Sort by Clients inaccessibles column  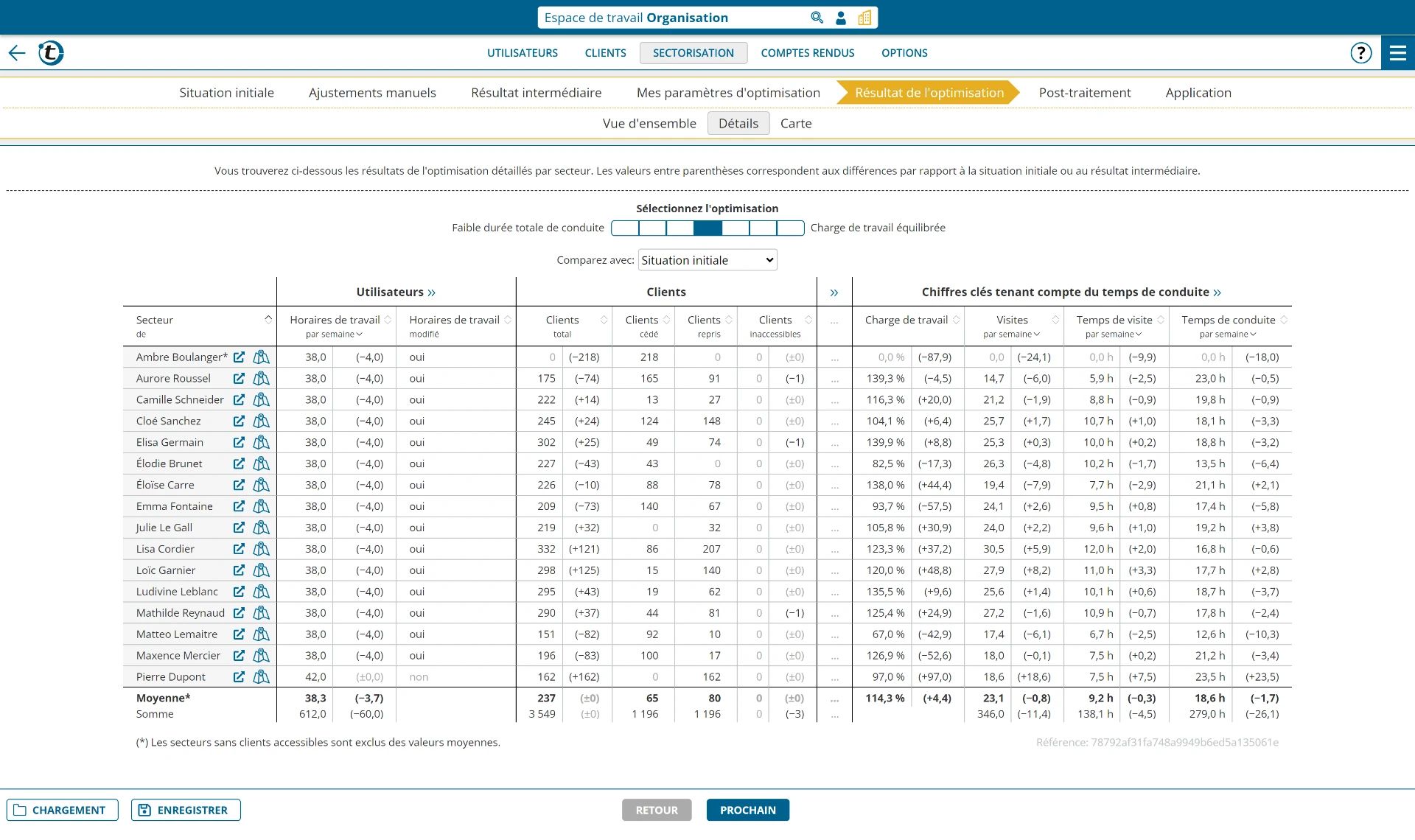pyautogui.click(x=808, y=320)
